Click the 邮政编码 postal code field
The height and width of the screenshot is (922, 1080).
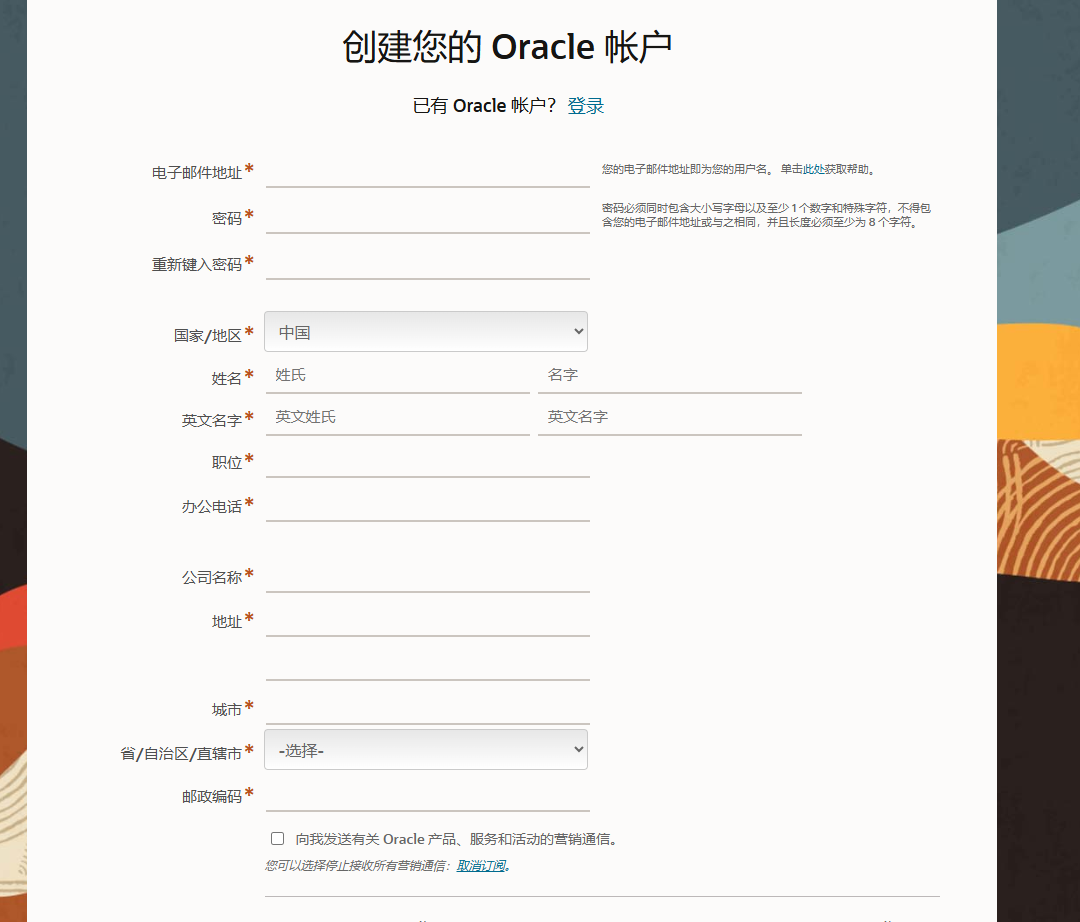(427, 797)
